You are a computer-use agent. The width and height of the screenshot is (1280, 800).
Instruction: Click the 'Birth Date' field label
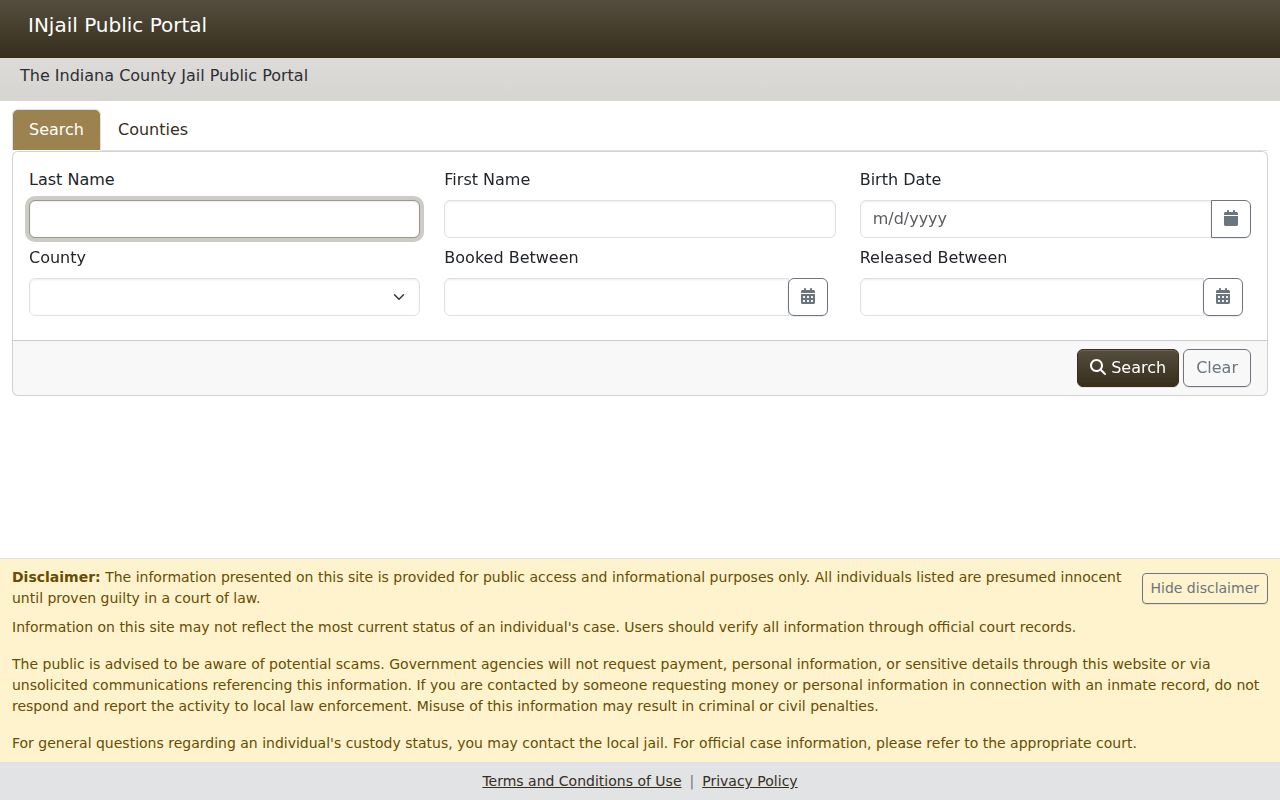point(900,180)
